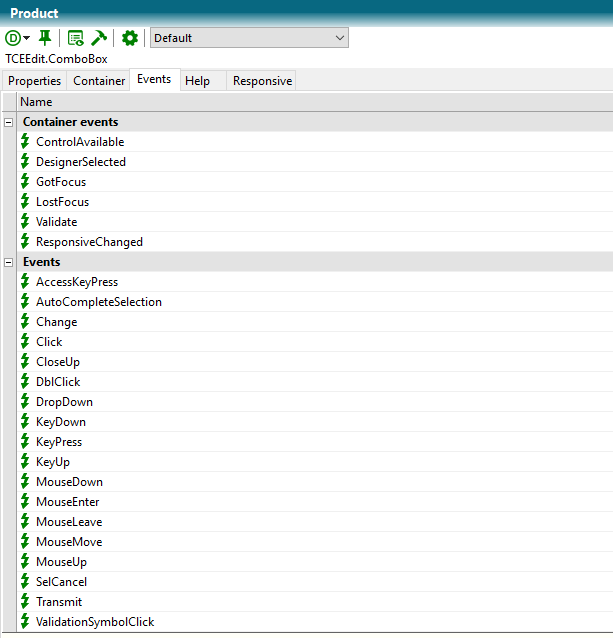The image size is (613, 638).
Task: Click the lightning icon beside CloseUp
Action: (26, 361)
